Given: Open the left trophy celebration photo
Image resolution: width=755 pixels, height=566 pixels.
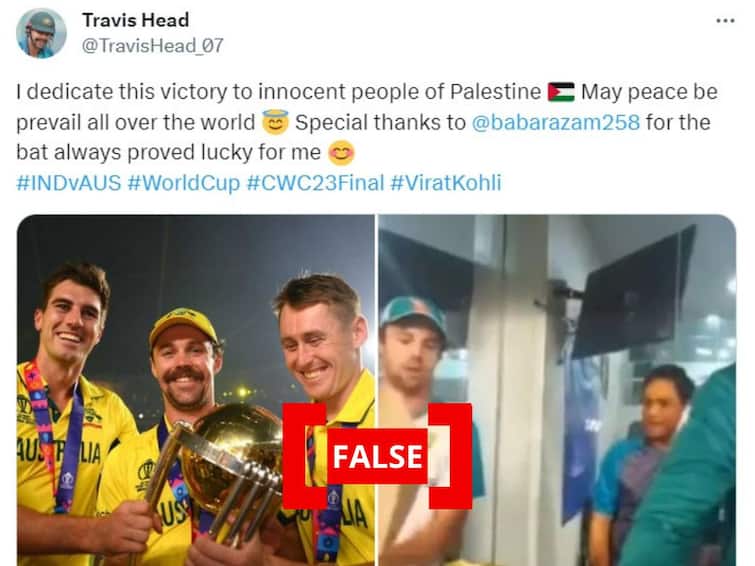Looking at the screenshot, I should tap(196, 390).
